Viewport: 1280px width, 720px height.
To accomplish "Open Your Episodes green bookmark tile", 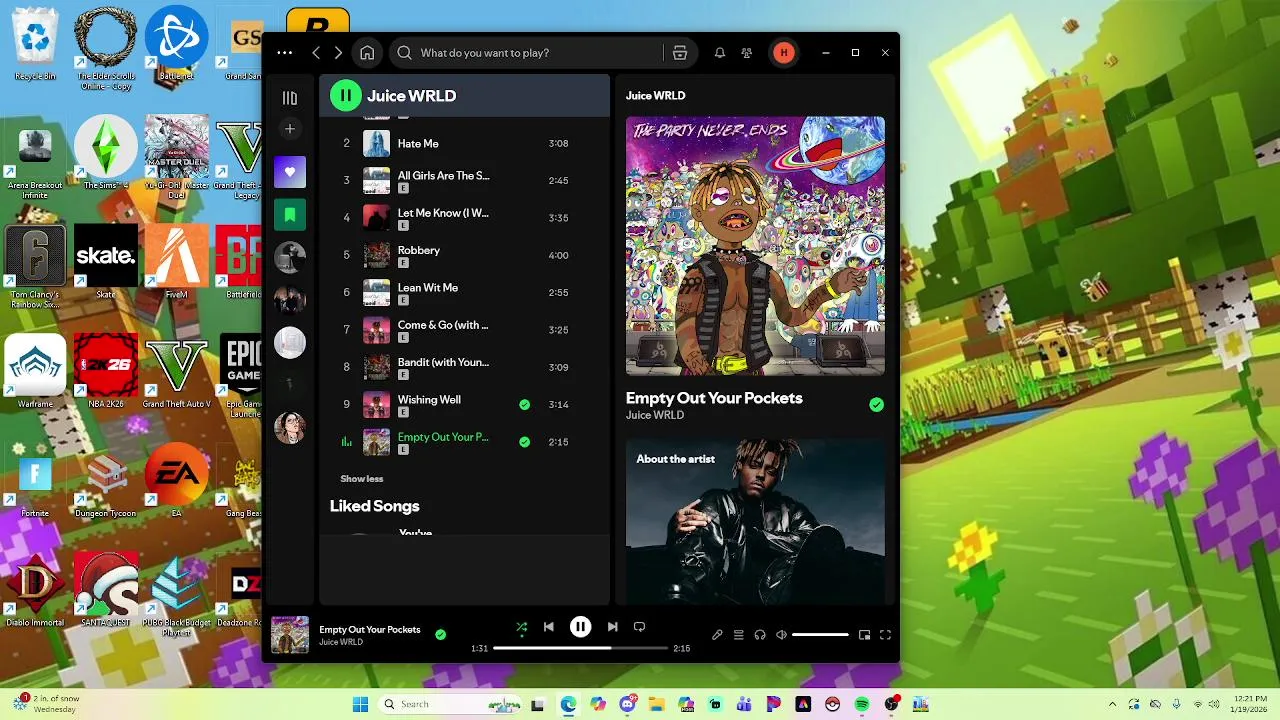I will pyautogui.click(x=290, y=214).
